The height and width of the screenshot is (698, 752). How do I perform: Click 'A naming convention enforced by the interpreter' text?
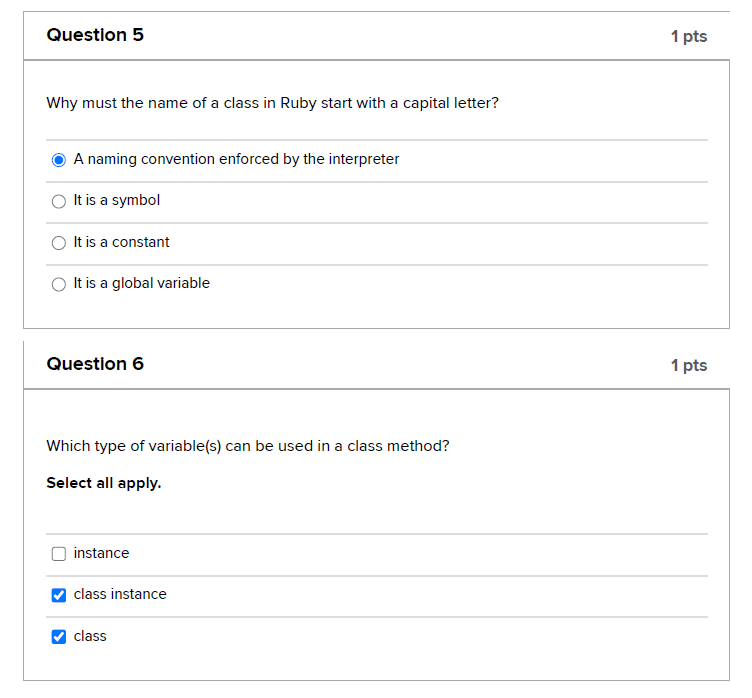236,159
